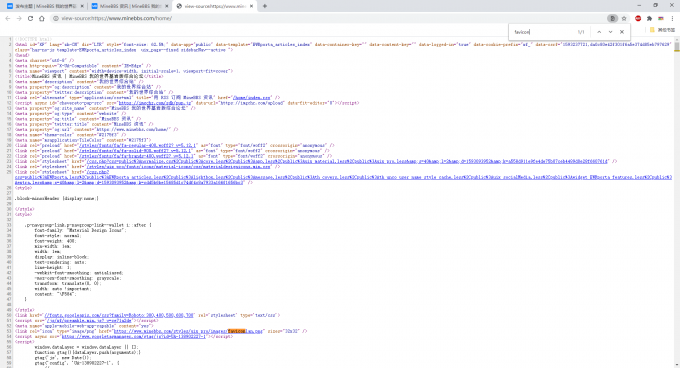Open the other bookmarks folder
Screen dimensions: 680x368
[663, 30]
